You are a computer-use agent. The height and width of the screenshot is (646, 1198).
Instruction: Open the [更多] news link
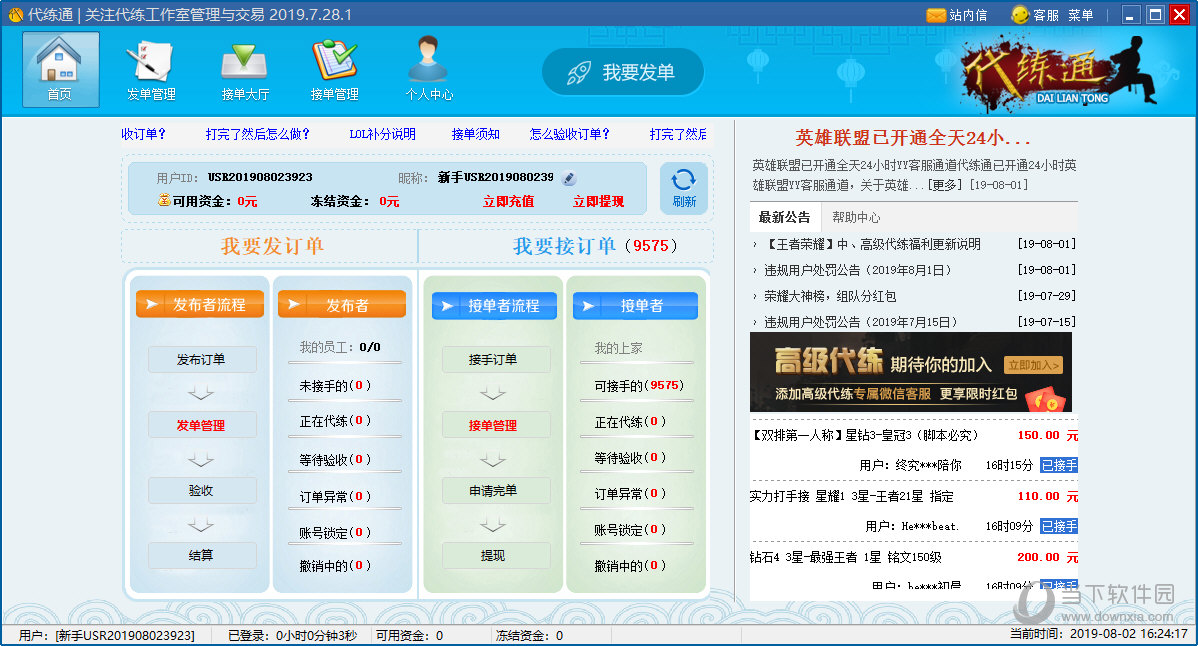946,185
